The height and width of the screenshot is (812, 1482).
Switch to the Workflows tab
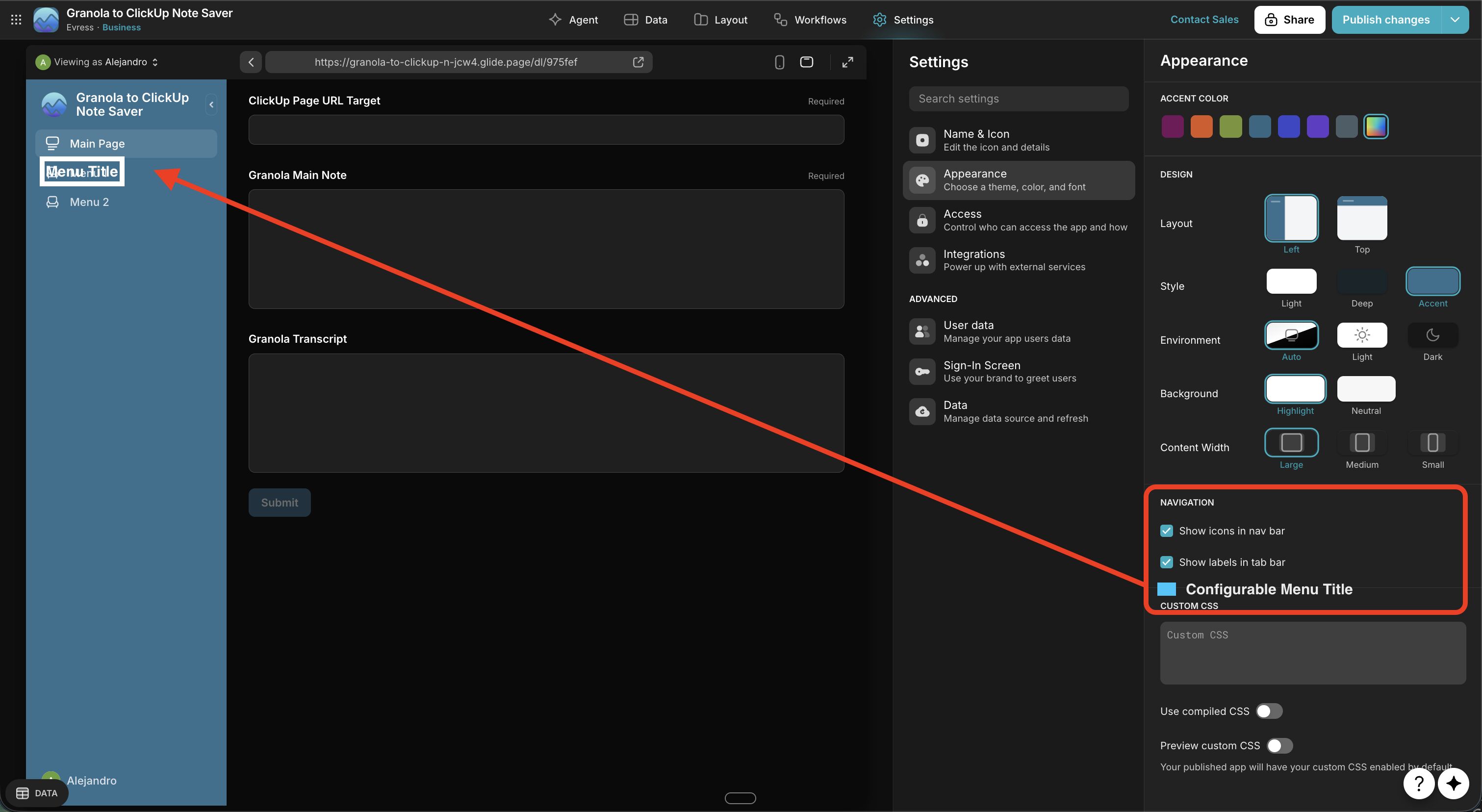[x=810, y=20]
